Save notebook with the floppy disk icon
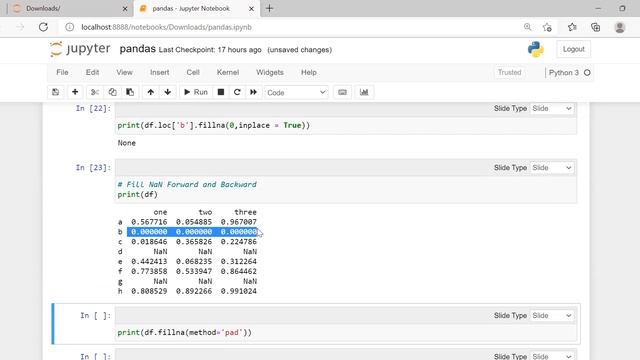 coord(56,92)
